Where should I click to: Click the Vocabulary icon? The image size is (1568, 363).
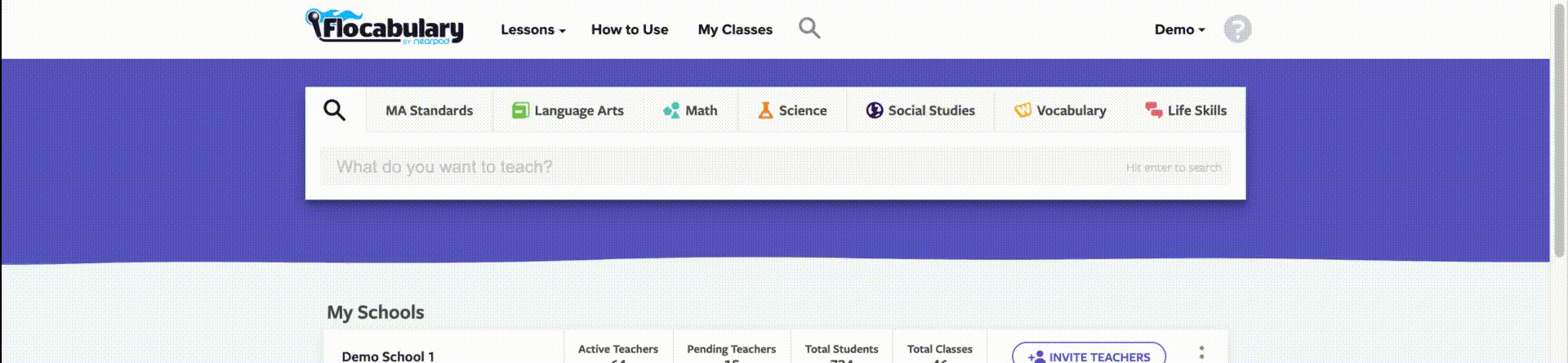(1022, 110)
